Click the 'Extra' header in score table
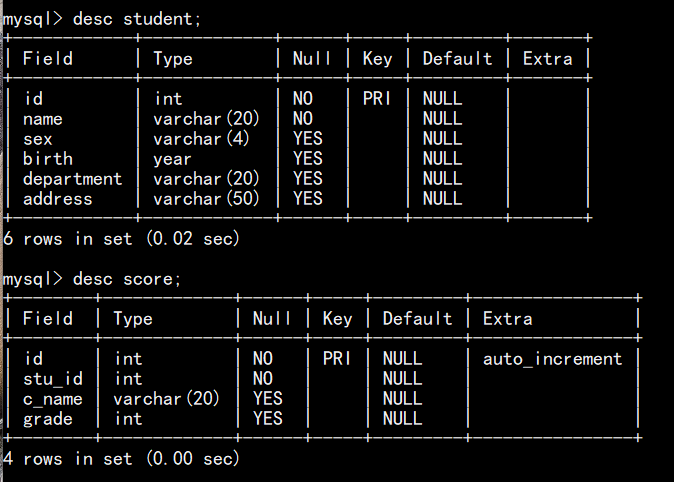The width and height of the screenshot is (674, 482). 507,319
